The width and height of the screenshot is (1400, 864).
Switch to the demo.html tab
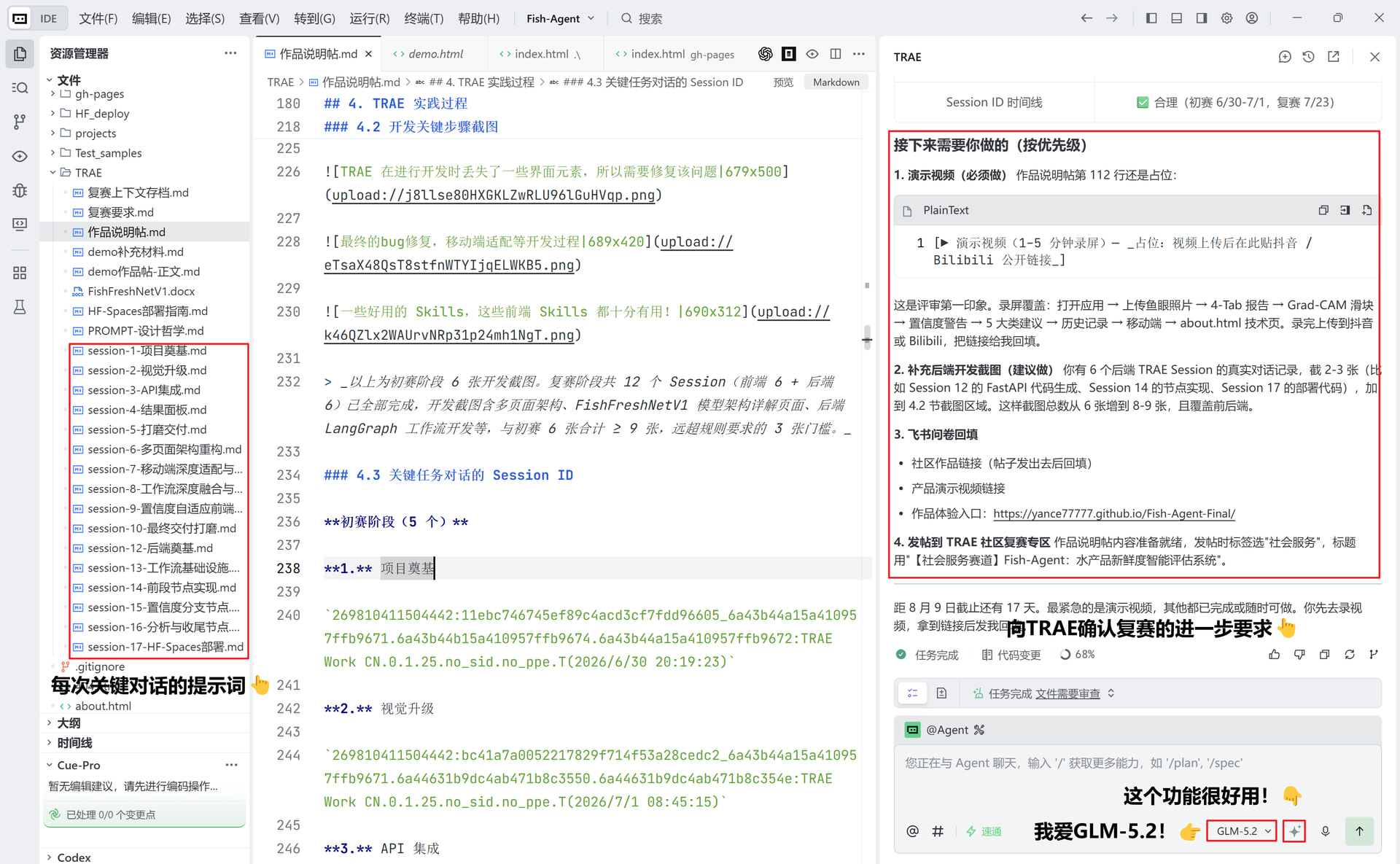tap(435, 54)
